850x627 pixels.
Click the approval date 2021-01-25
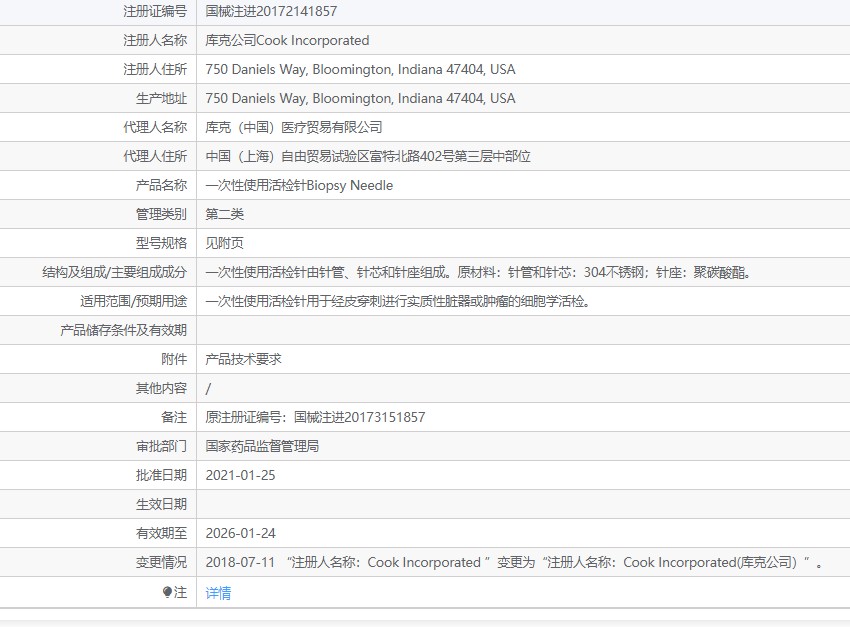(x=240, y=475)
